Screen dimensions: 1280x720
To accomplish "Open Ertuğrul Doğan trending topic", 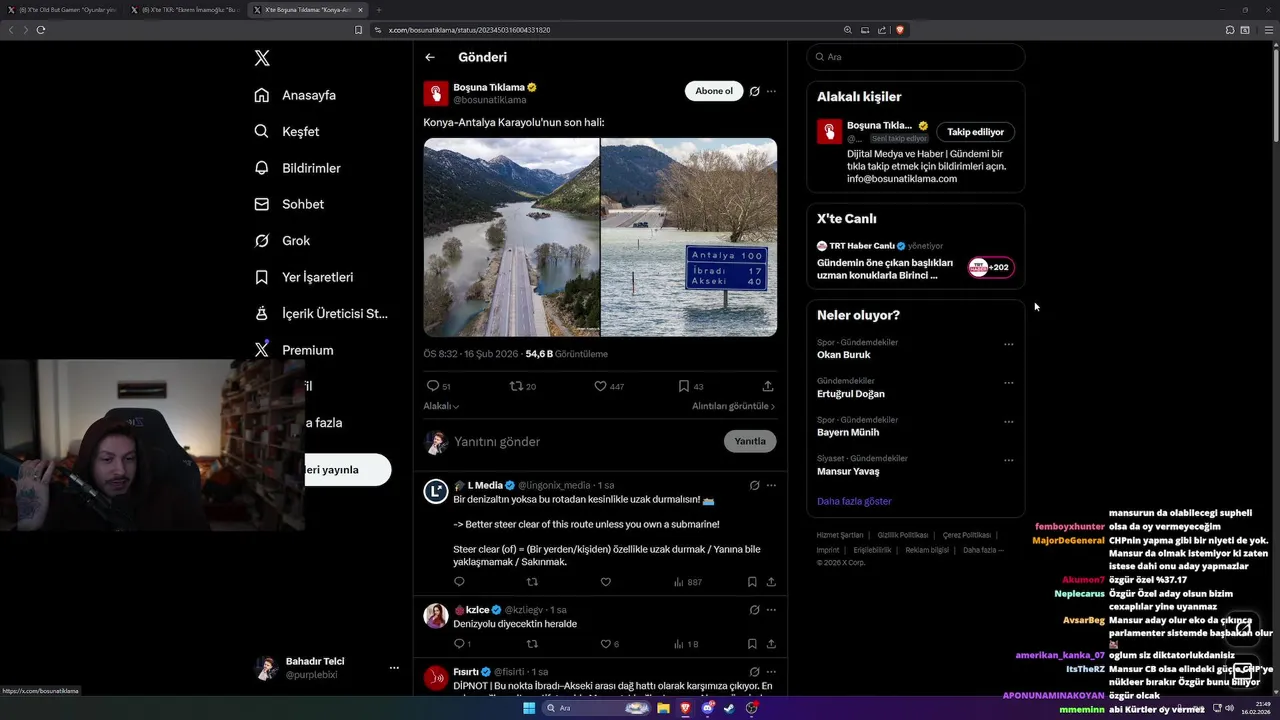I will click(851, 394).
